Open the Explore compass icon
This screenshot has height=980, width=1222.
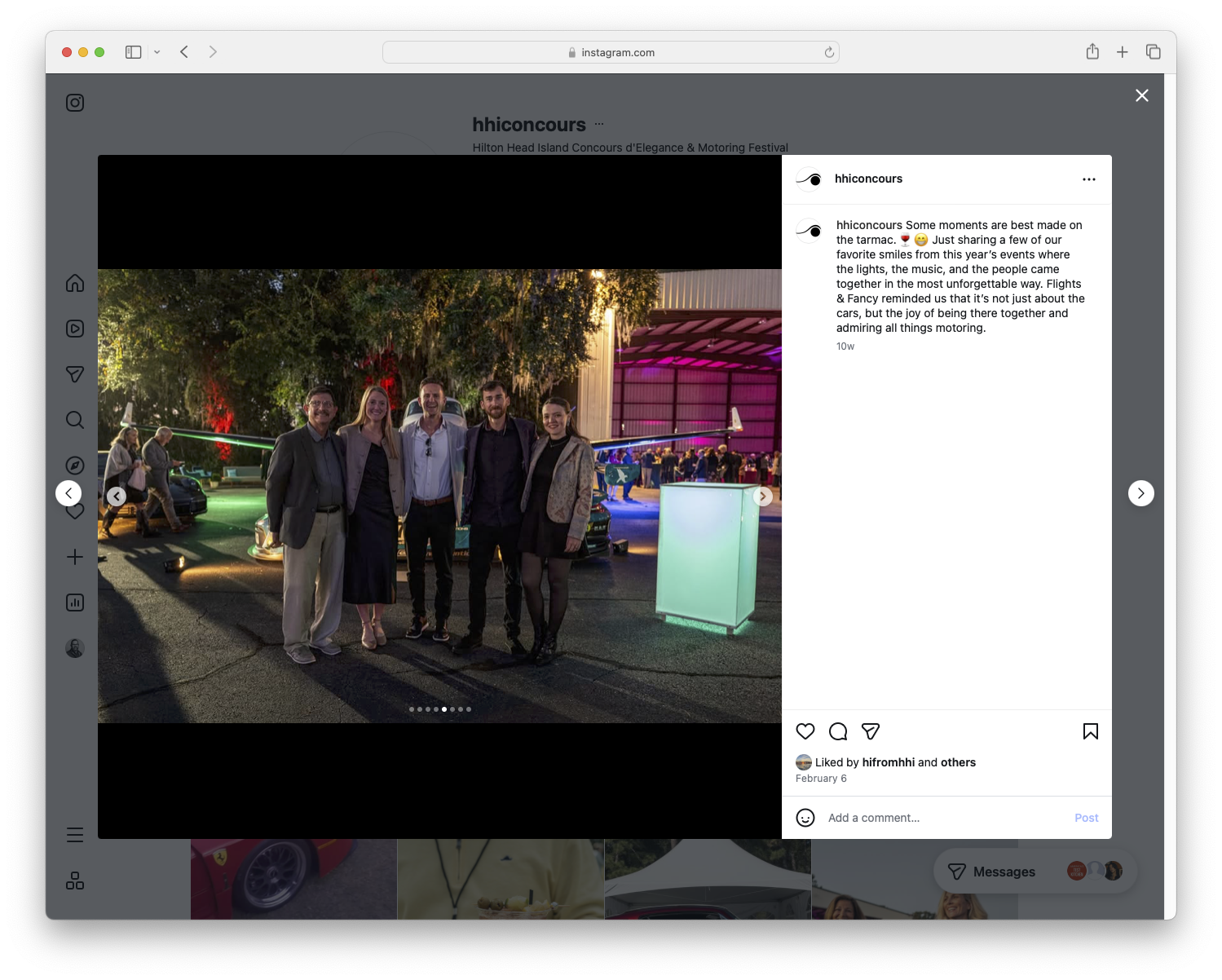[x=74, y=465]
